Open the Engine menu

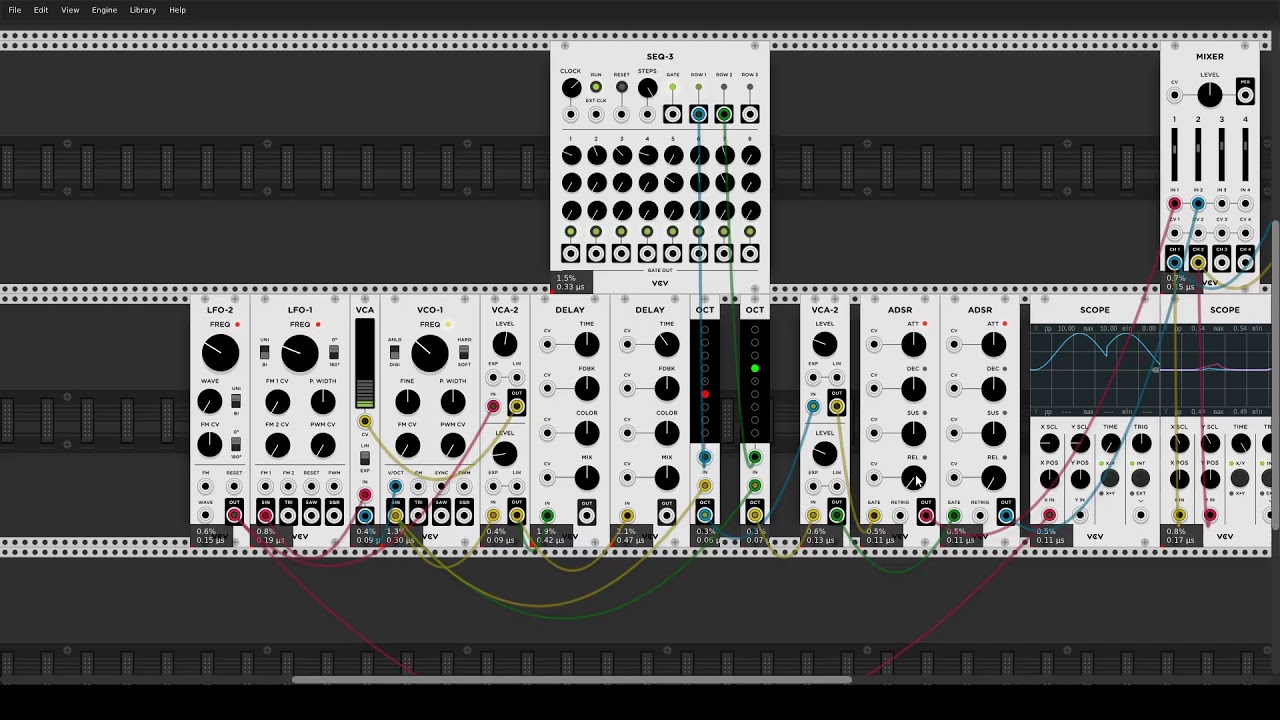coord(104,10)
